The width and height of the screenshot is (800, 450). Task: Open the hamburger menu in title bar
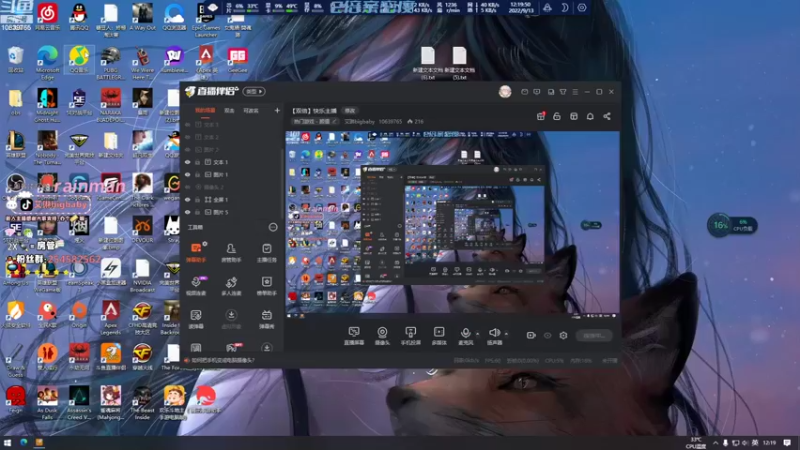[x=575, y=92]
